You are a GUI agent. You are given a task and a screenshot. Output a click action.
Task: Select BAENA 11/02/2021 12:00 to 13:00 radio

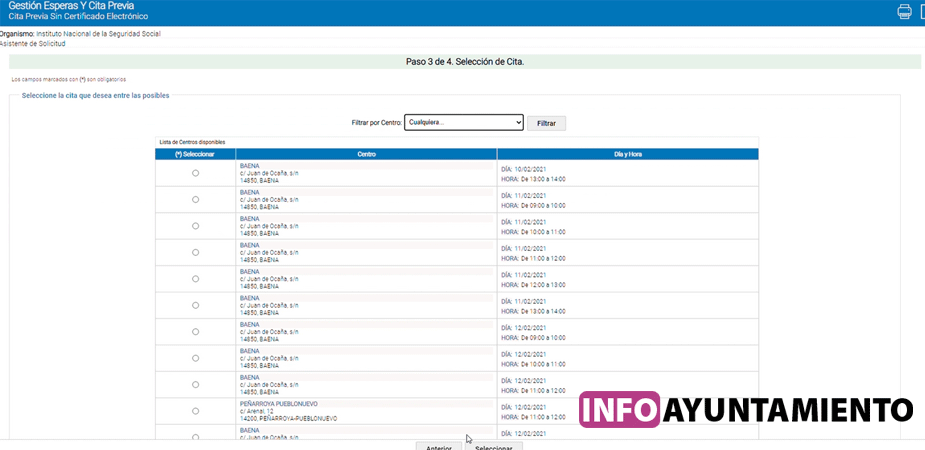pos(195,279)
